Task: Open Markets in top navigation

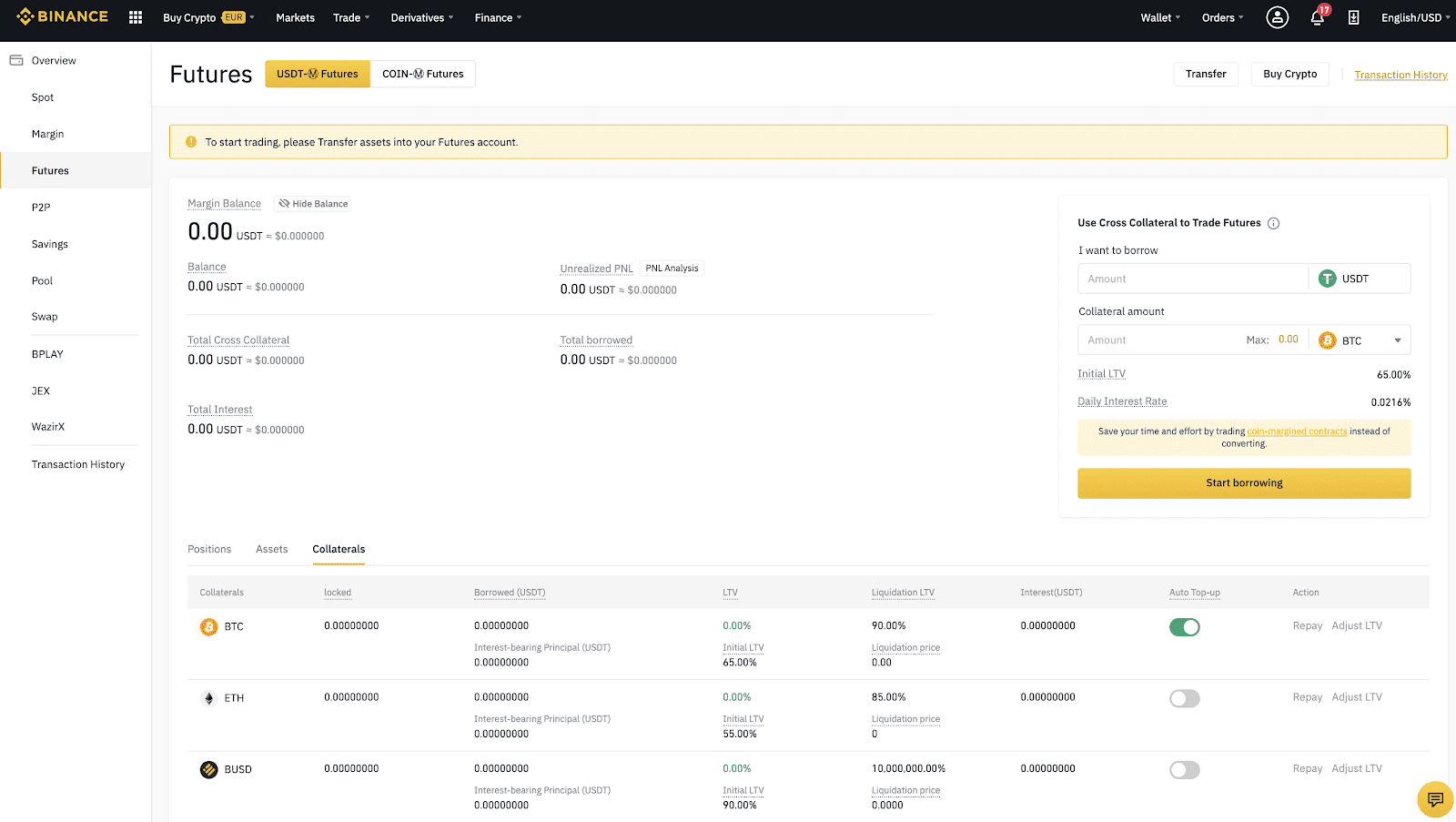Action: point(295,17)
